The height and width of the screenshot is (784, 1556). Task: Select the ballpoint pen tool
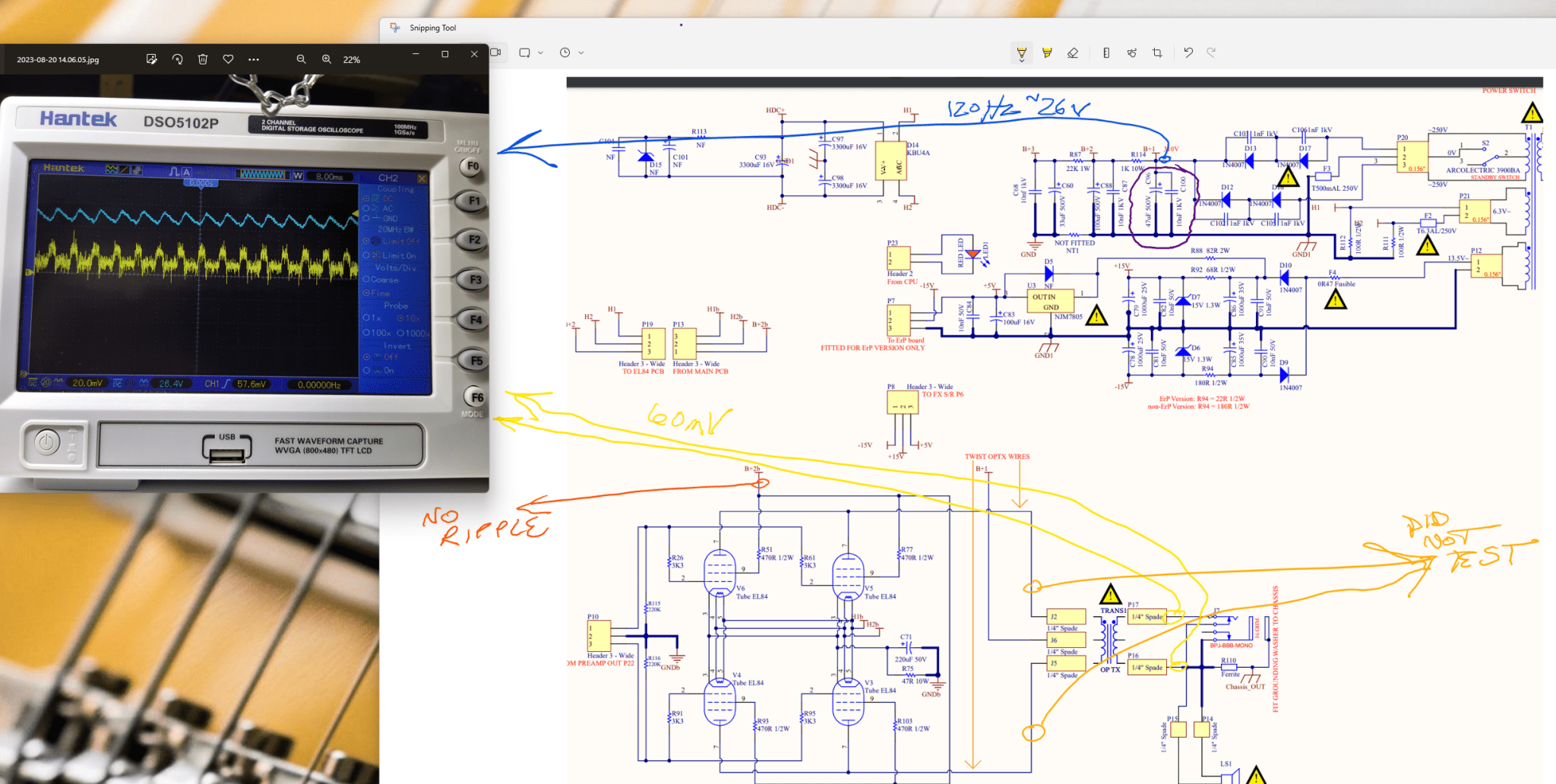[x=1022, y=53]
